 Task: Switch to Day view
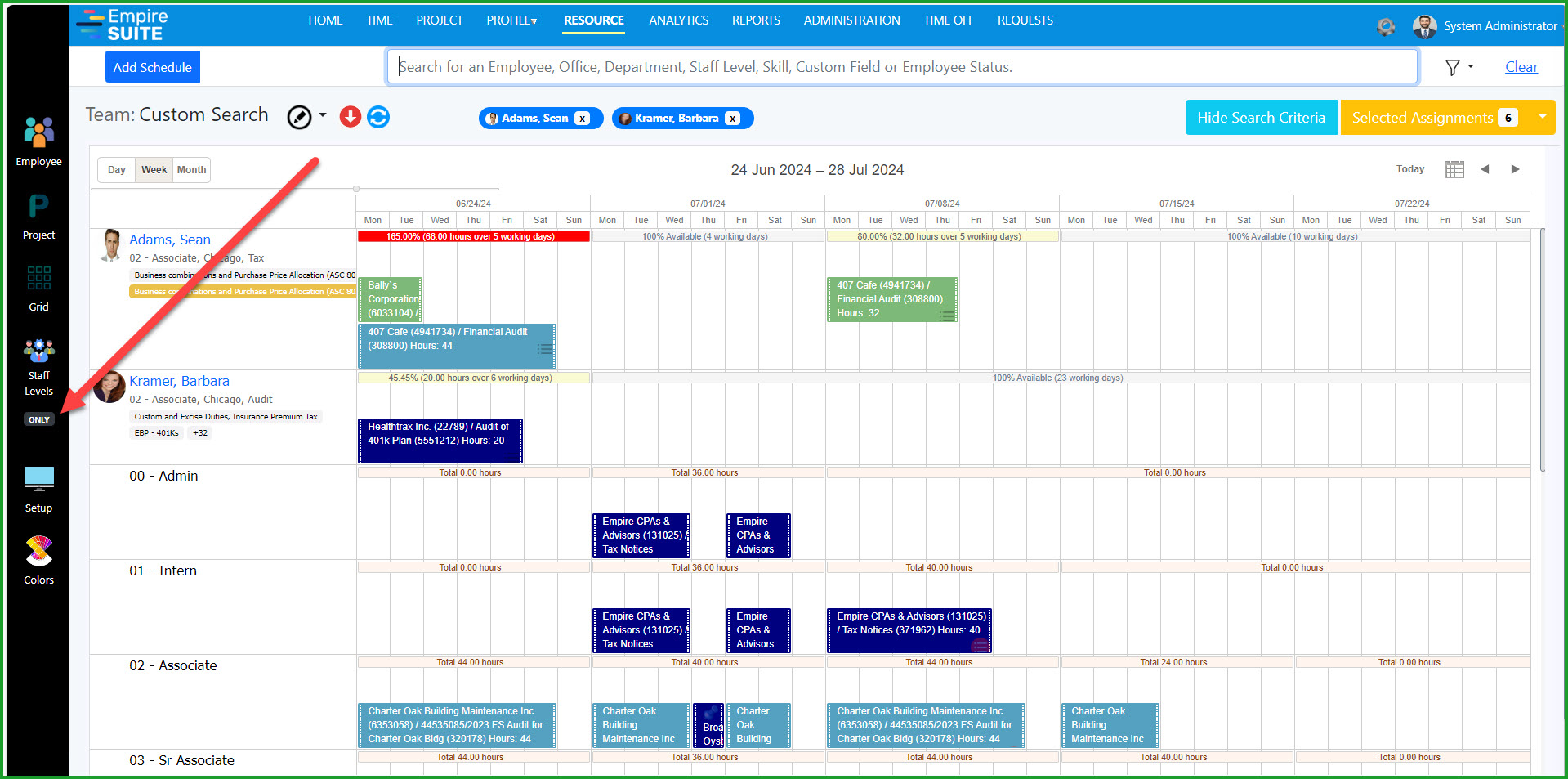pos(117,170)
